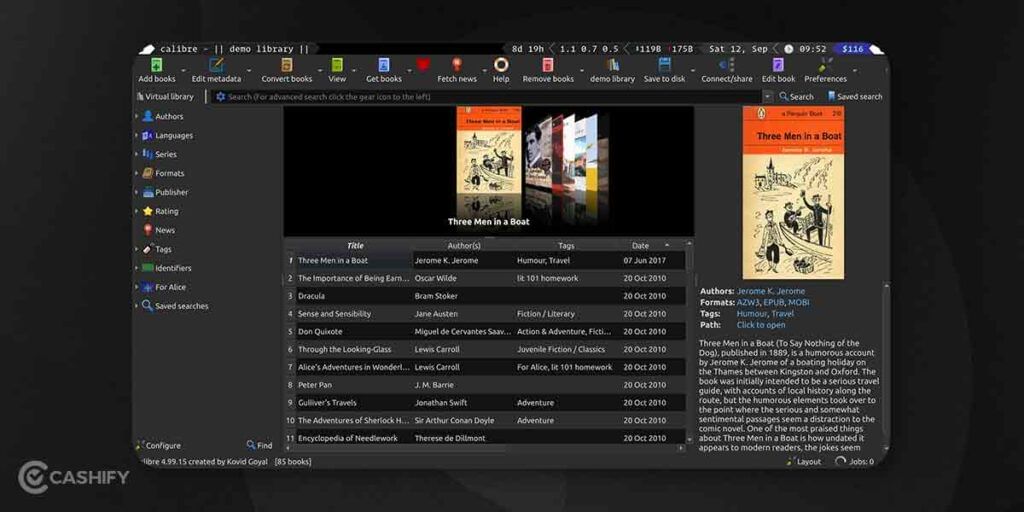
Task: Select the News item in tag browser
Action: pyautogui.click(x=159, y=230)
